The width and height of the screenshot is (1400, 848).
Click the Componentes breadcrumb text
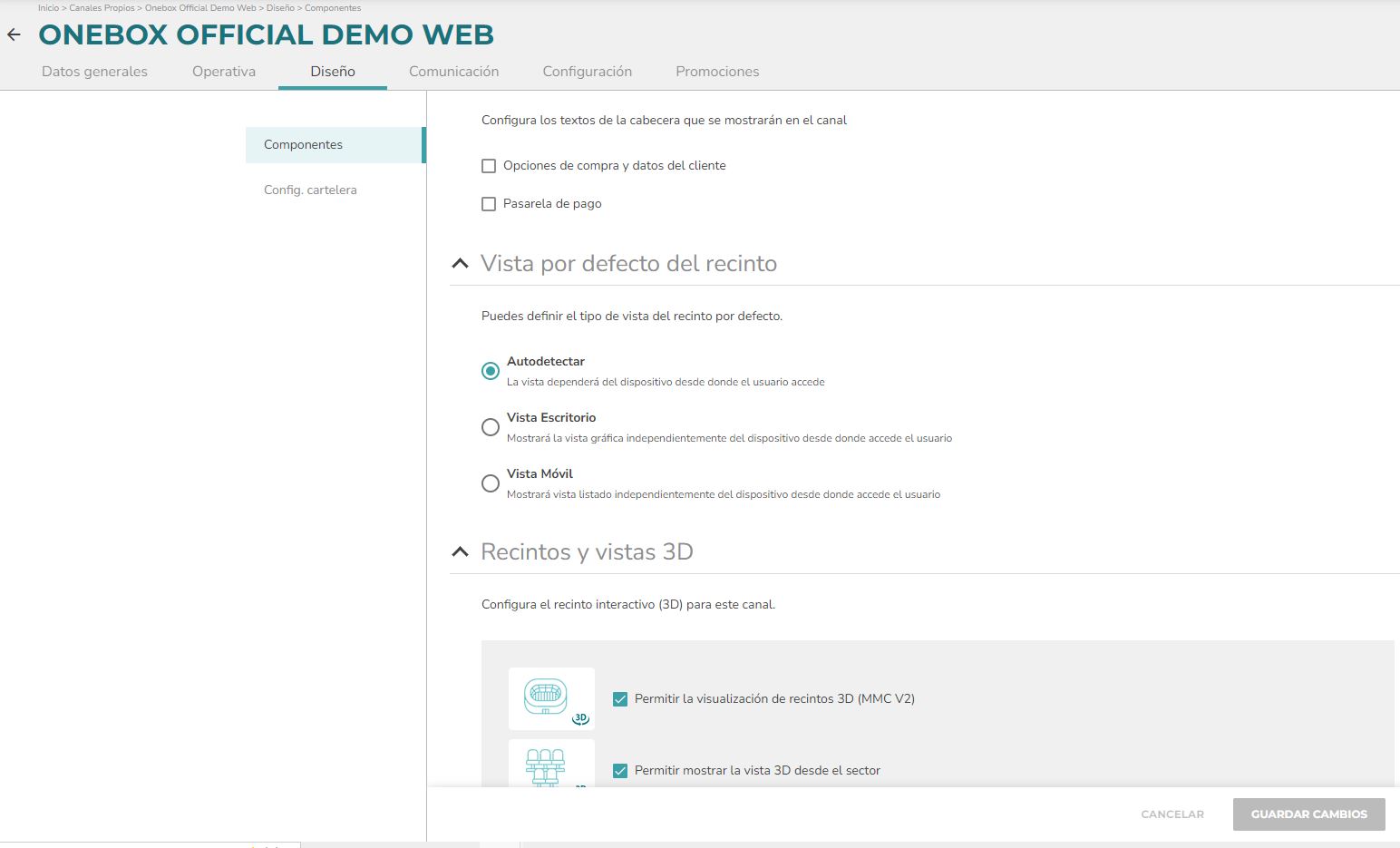(333, 8)
